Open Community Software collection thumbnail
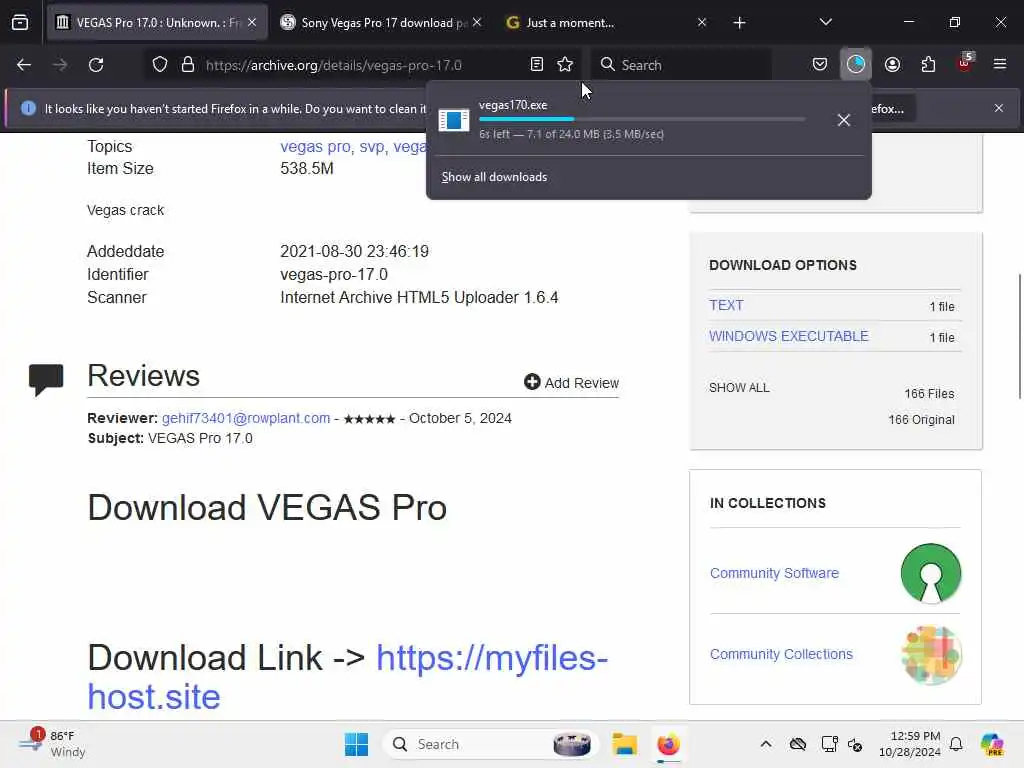This screenshot has height=768, width=1024. coord(931,573)
